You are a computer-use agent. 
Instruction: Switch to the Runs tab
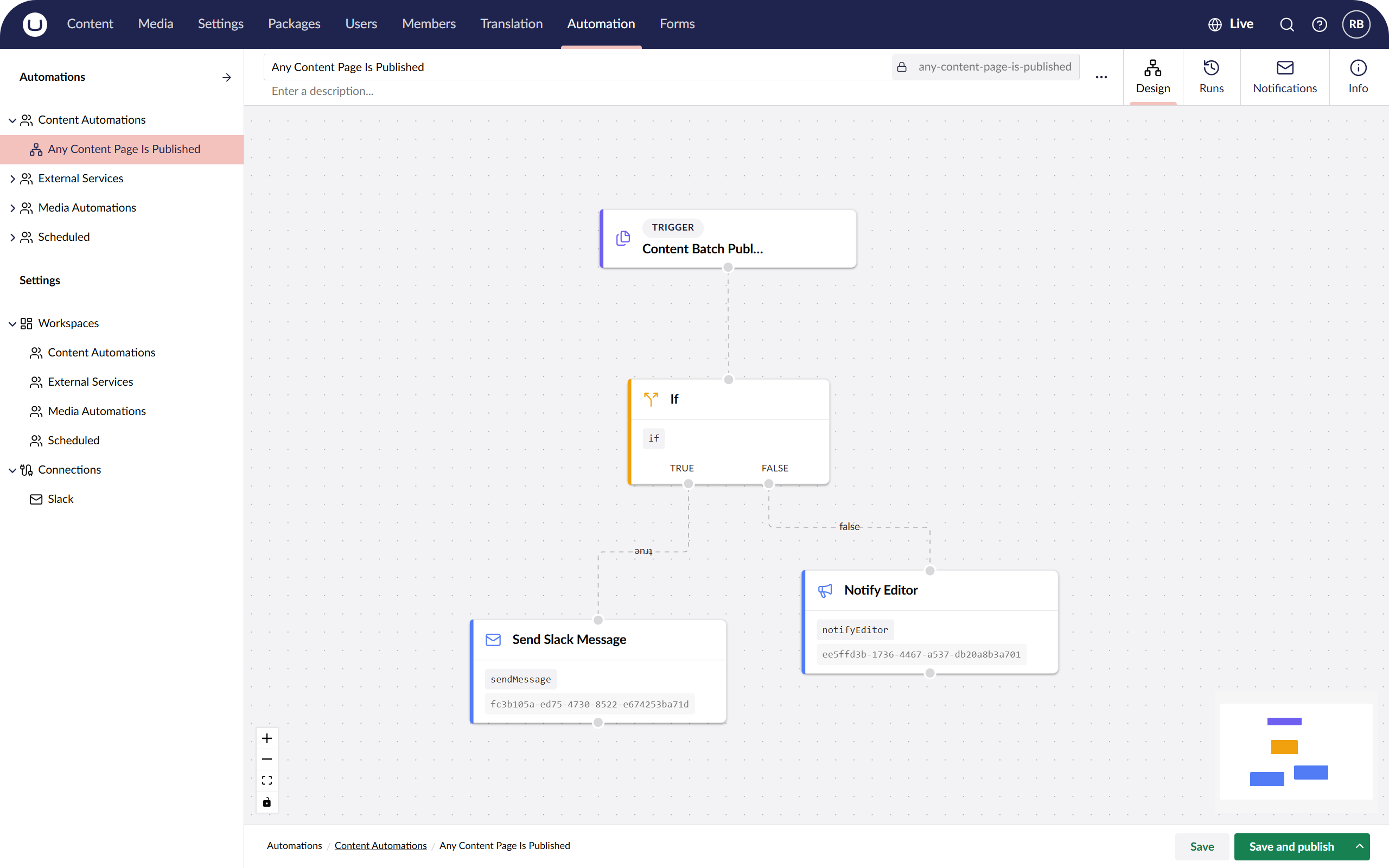(1211, 77)
